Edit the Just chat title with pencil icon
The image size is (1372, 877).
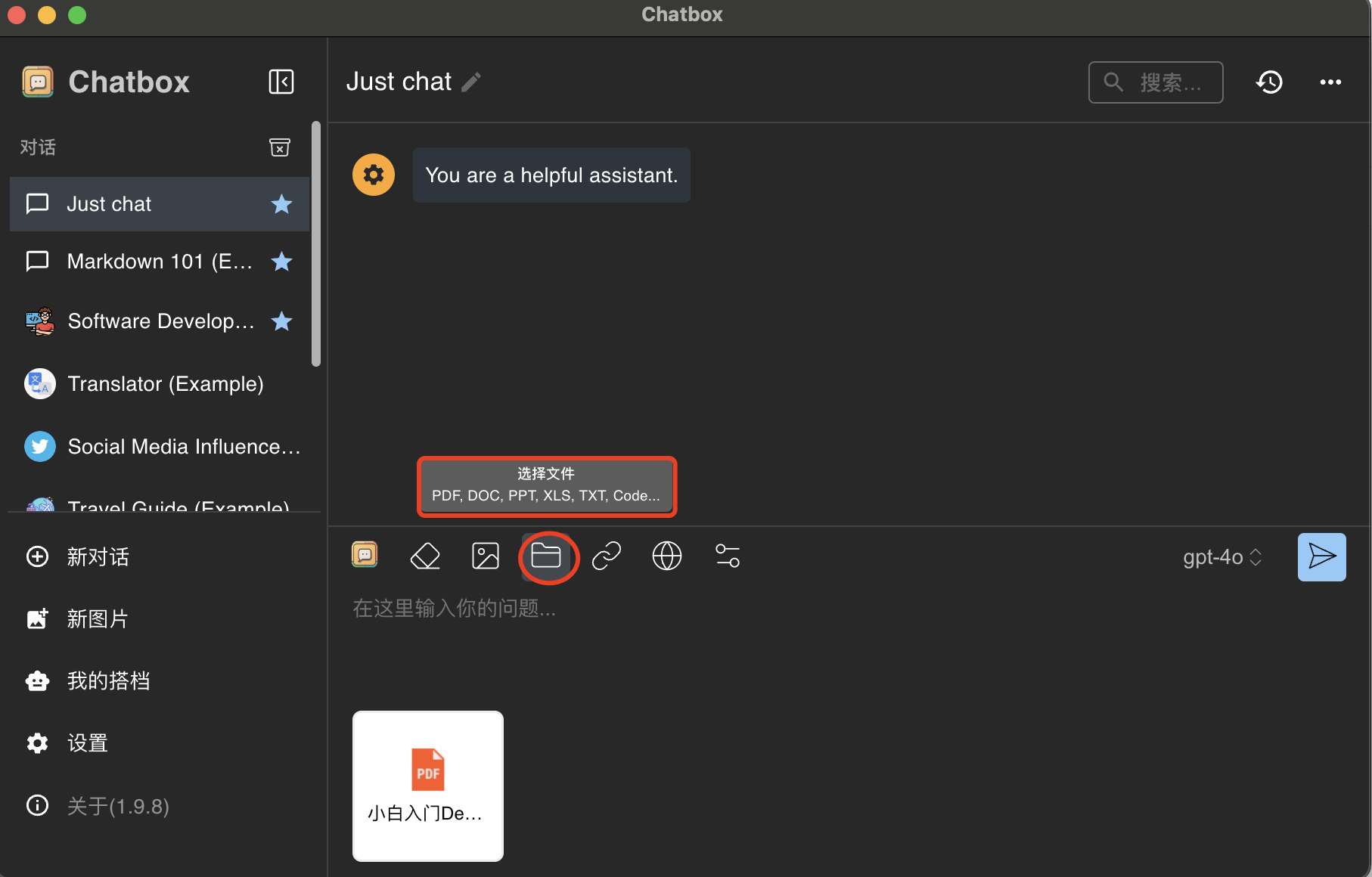tap(471, 82)
